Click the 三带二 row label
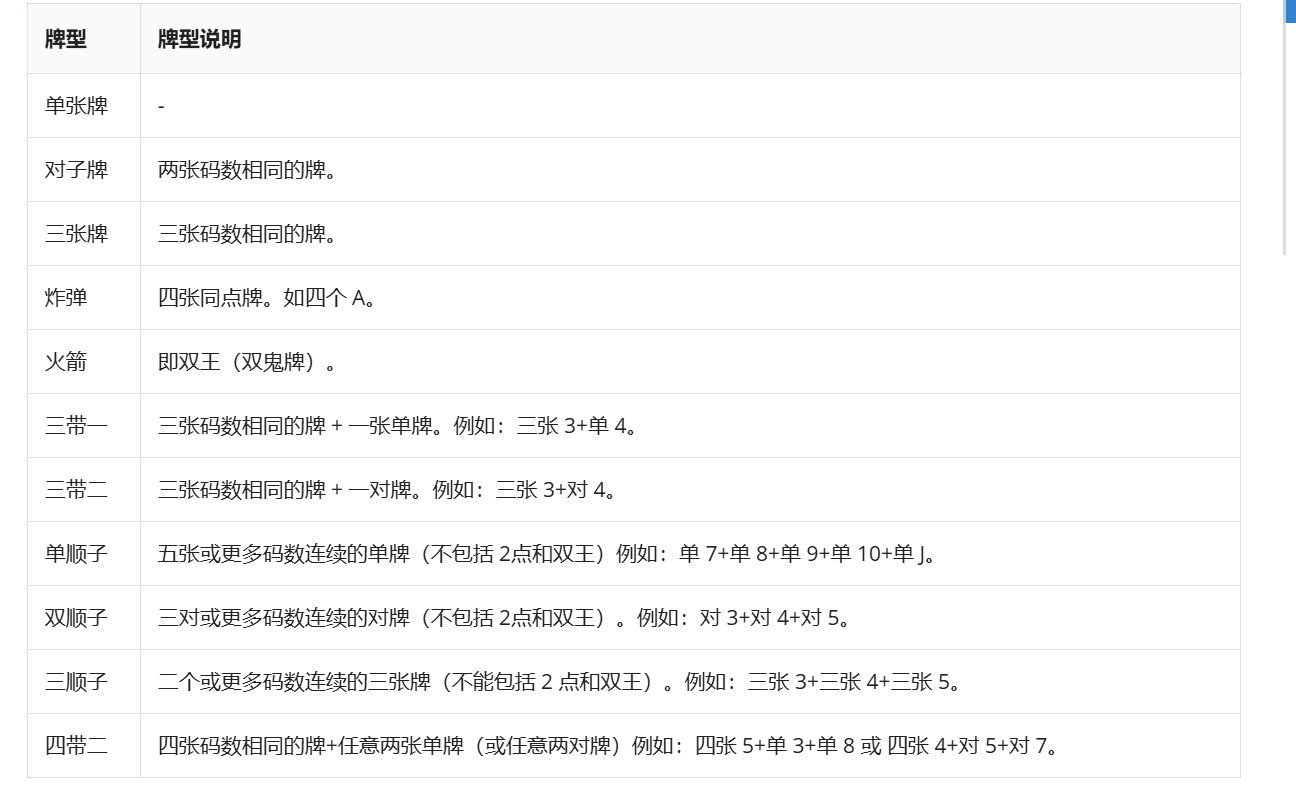1296x789 pixels. click(76, 490)
